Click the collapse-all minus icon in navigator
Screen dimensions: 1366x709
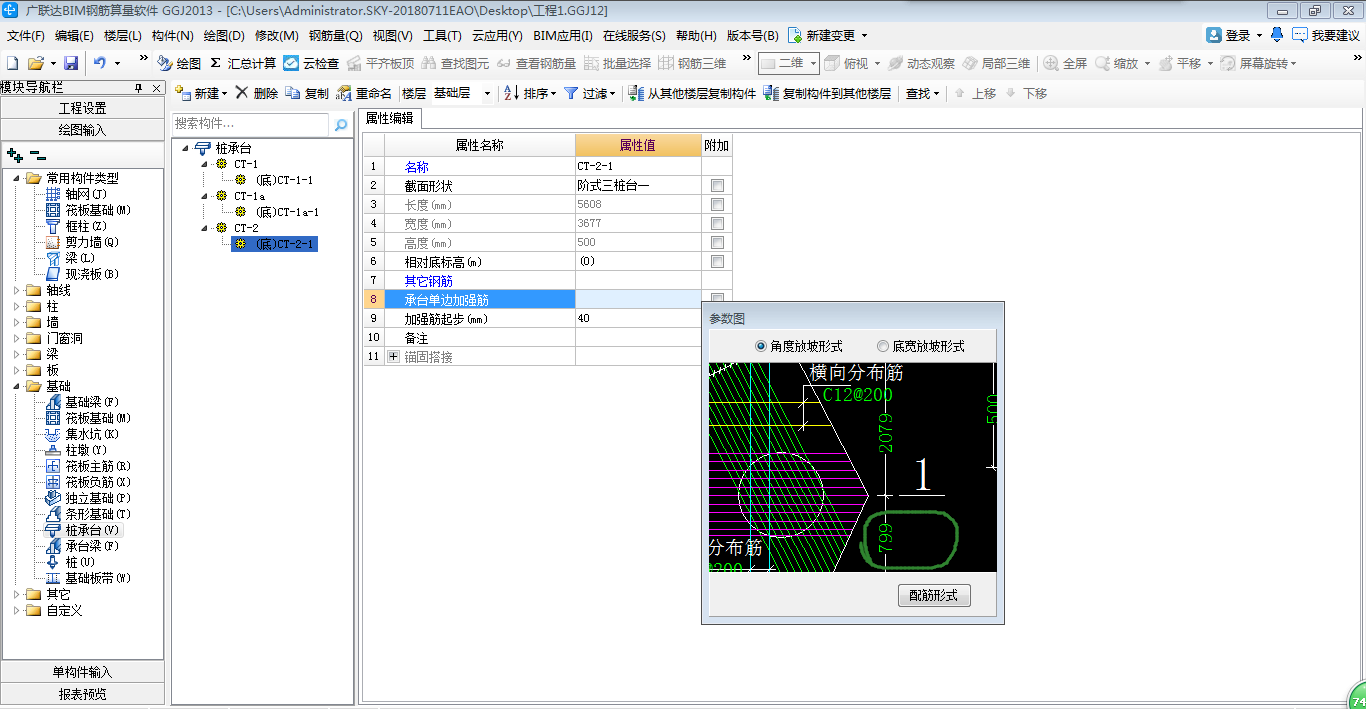38,155
